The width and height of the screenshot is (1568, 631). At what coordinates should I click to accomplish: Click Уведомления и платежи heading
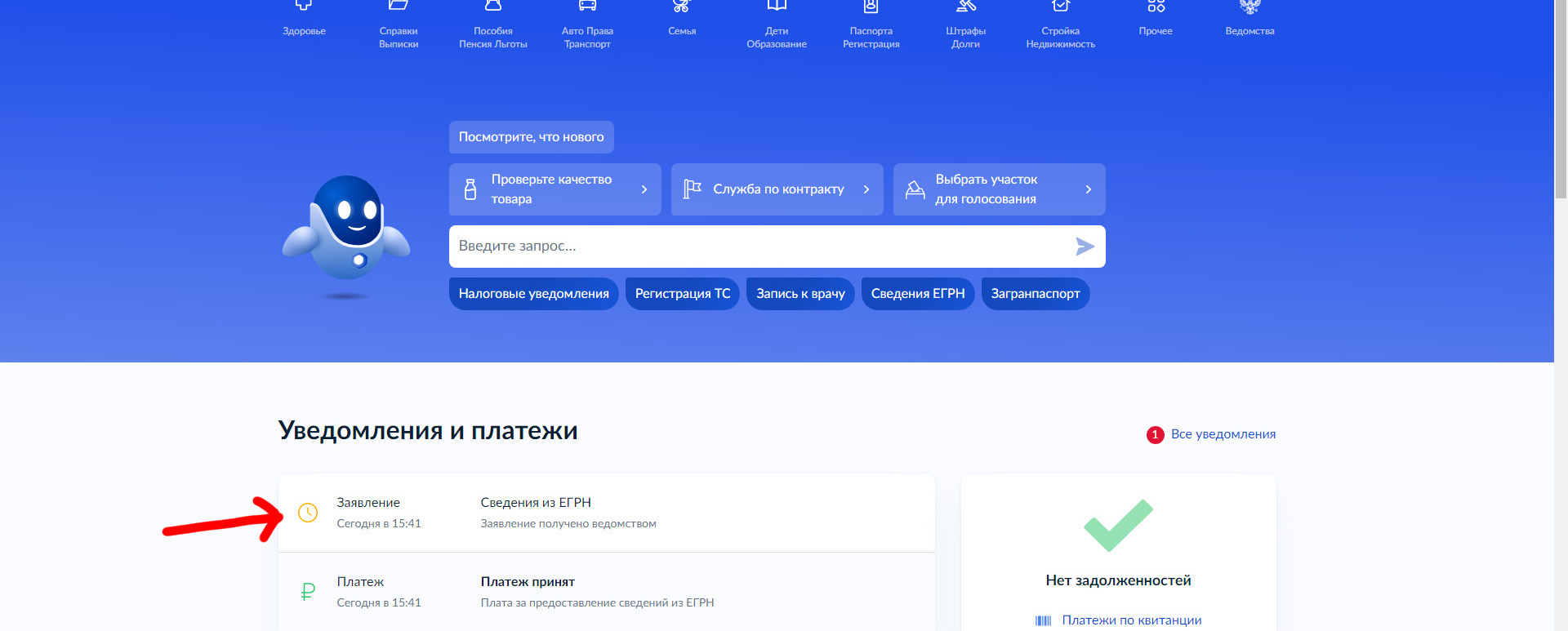click(428, 430)
